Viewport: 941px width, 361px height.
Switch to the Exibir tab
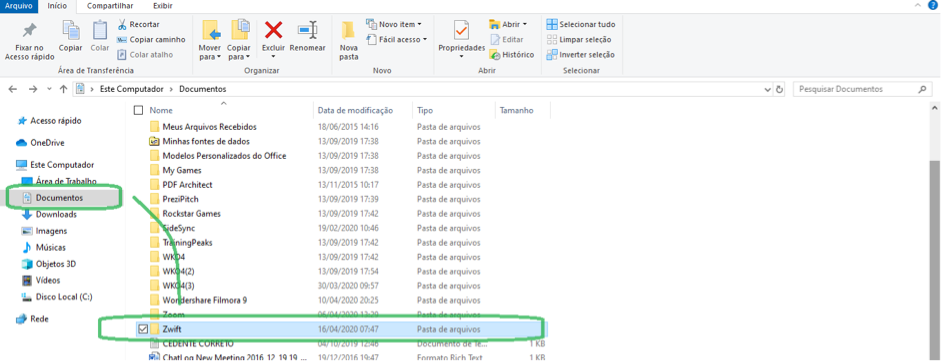pyautogui.click(x=164, y=6)
